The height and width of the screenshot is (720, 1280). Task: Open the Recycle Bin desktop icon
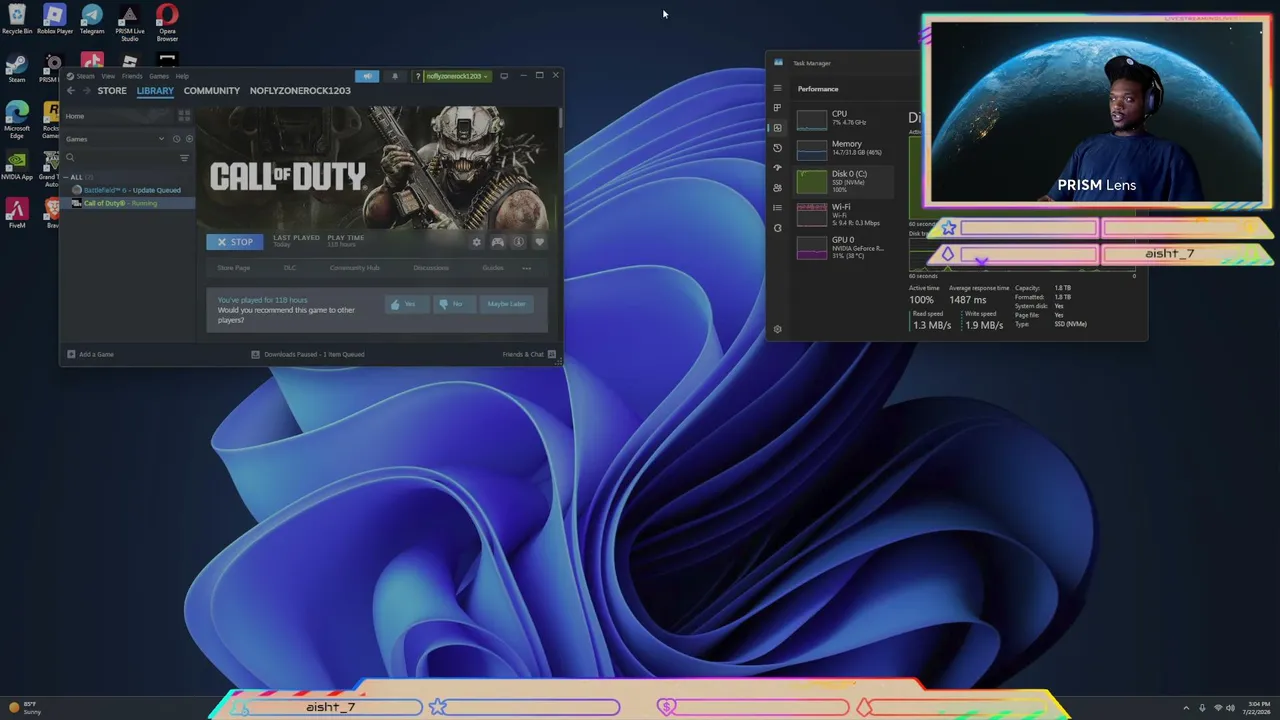17,19
